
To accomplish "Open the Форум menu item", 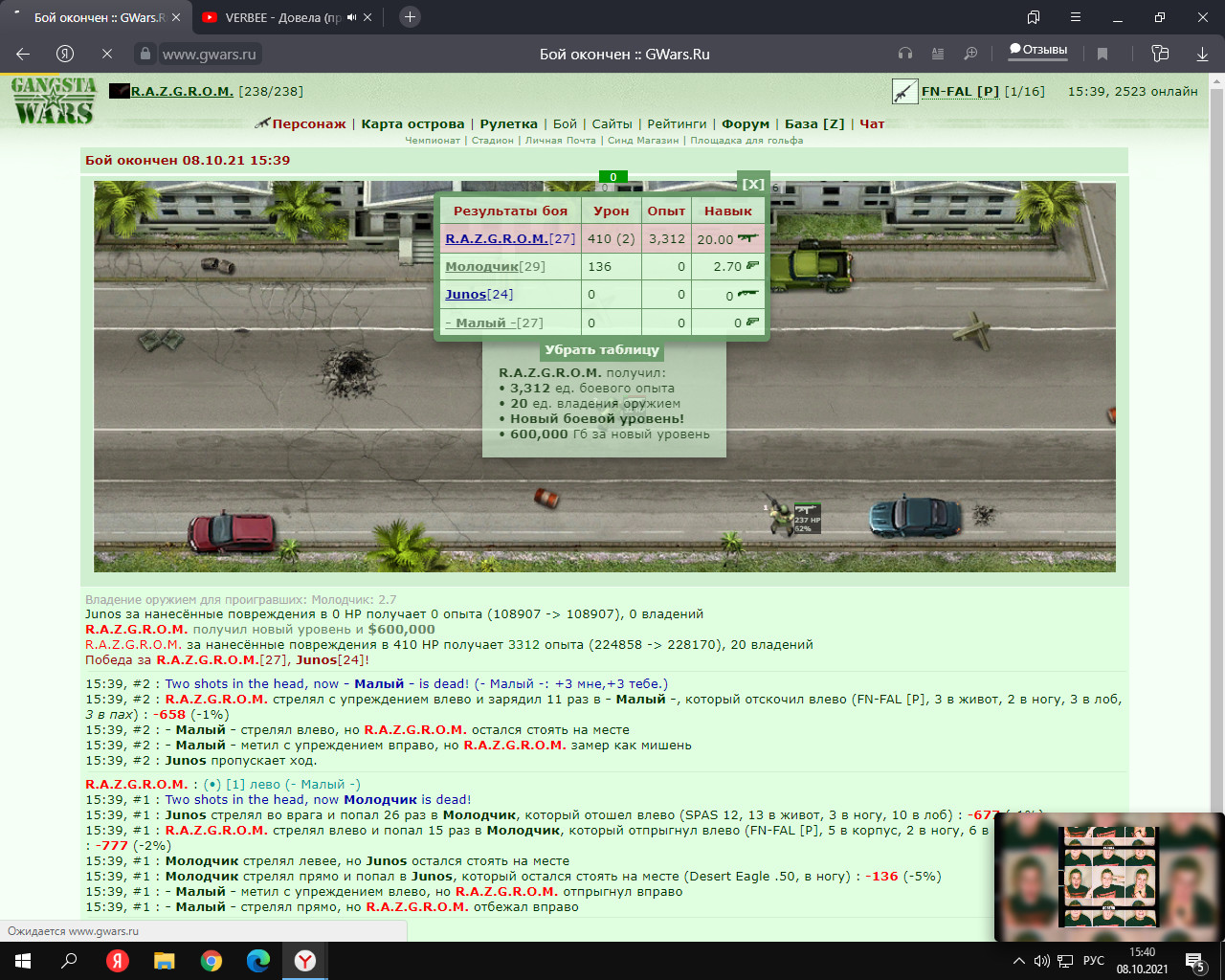I will point(746,123).
